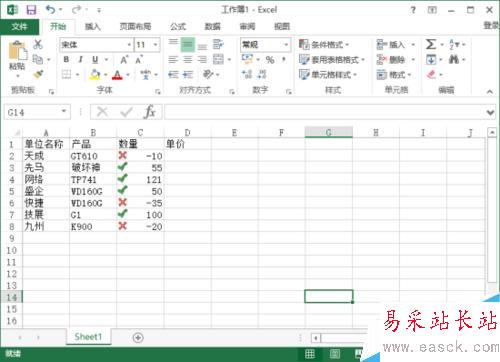Screen dimensions: 500x362
Task: Redo the last action
Action: point(76,10)
